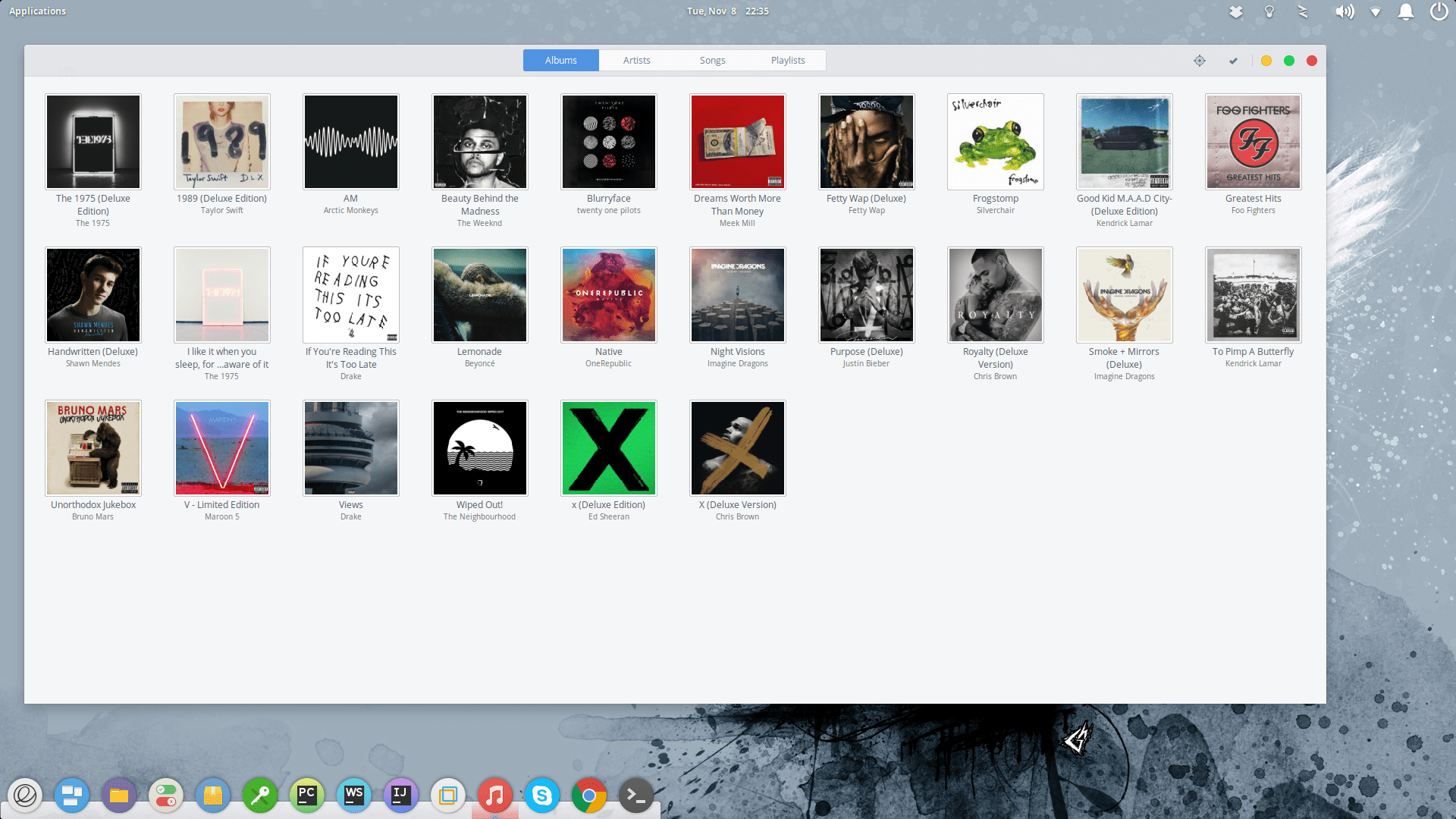1456x819 pixels.
Task: Toggle the green dot filter
Action: pyautogui.click(x=1289, y=60)
